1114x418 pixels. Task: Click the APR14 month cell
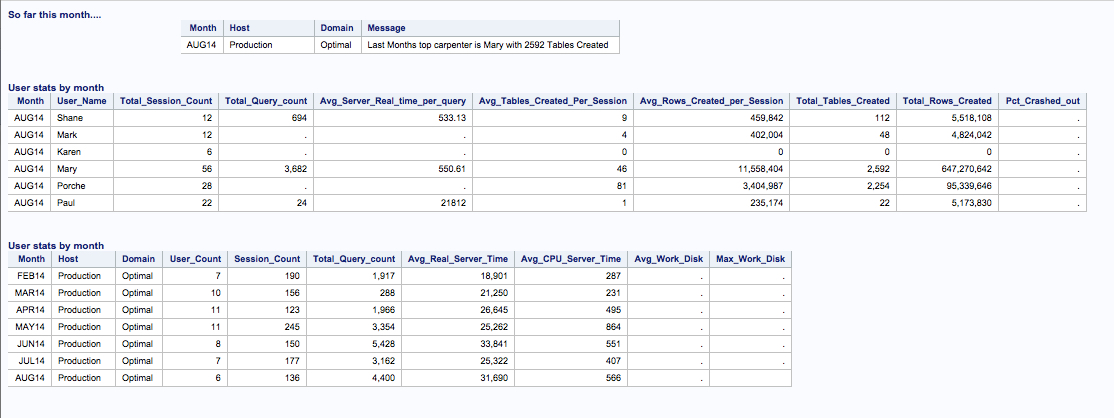point(31,310)
